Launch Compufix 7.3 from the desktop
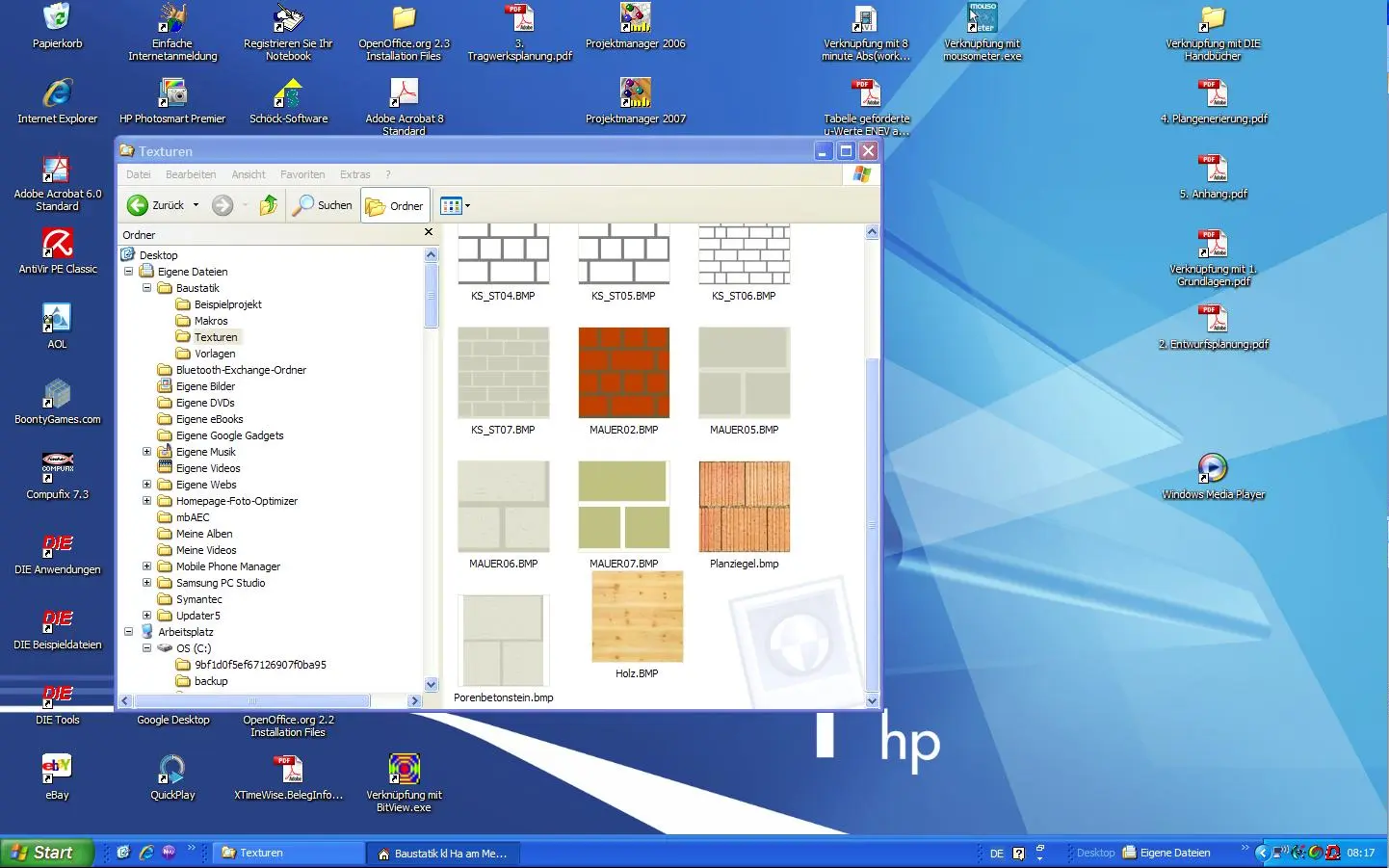This screenshot has height=868, width=1389. point(57,469)
